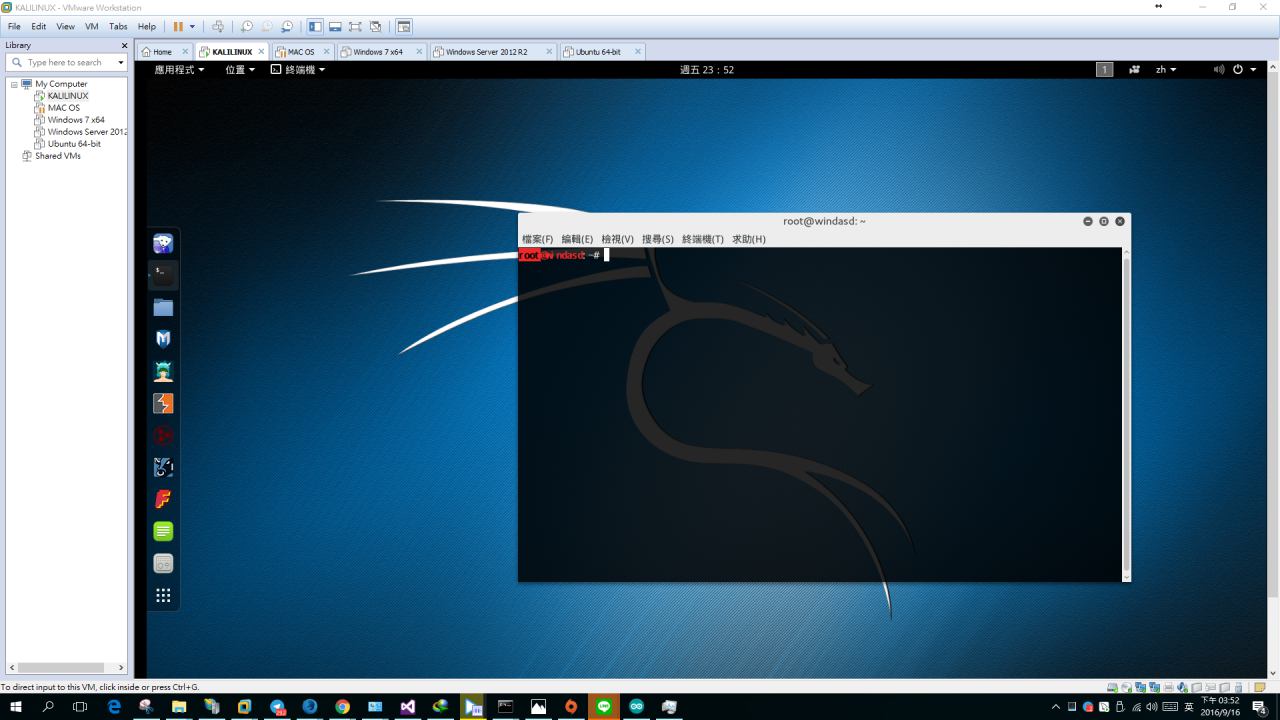Open terminal 檔案(F) menu
Image resolution: width=1280 pixels, height=720 pixels.
537,239
